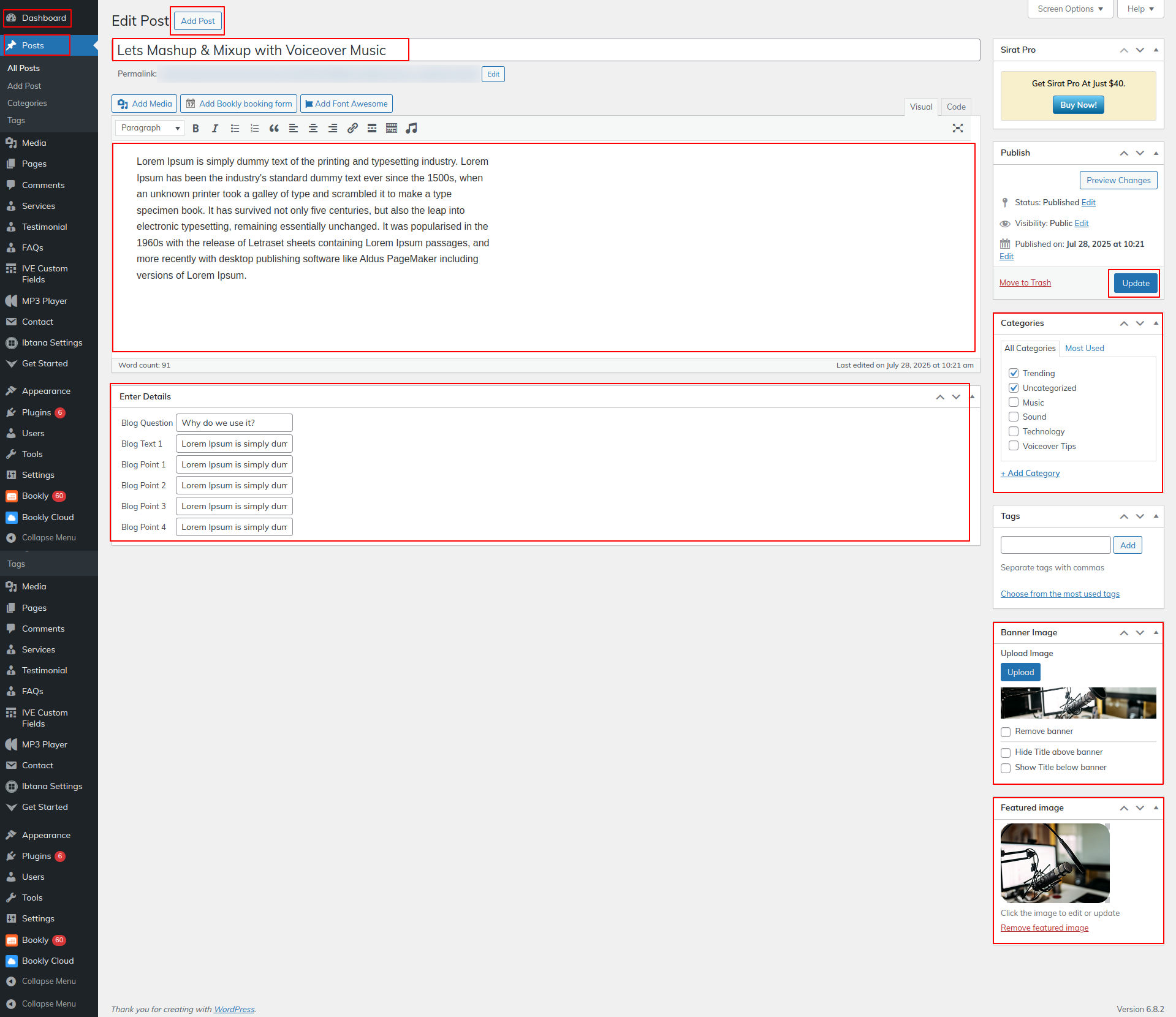This screenshot has height=1017, width=1176.
Task: Click the Blog Question input field
Action: click(x=234, y=423)
